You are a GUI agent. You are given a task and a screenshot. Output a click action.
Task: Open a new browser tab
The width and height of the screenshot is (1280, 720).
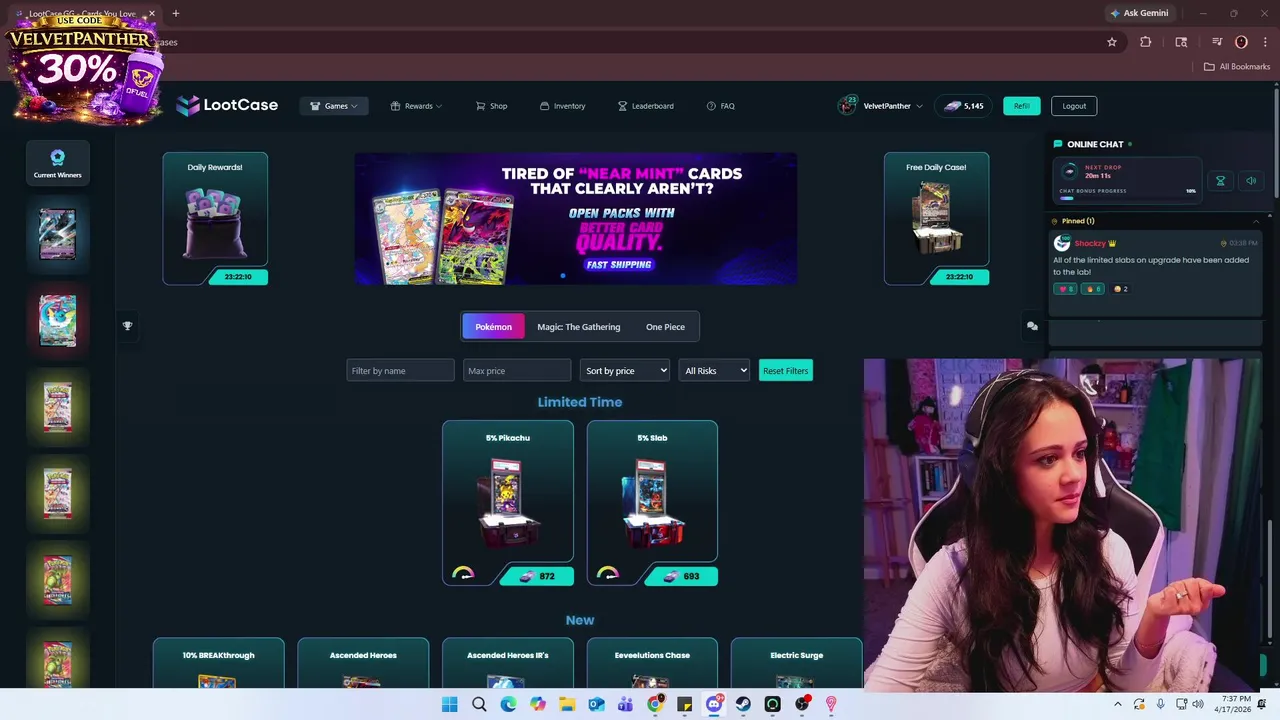[x=176, y=13]
